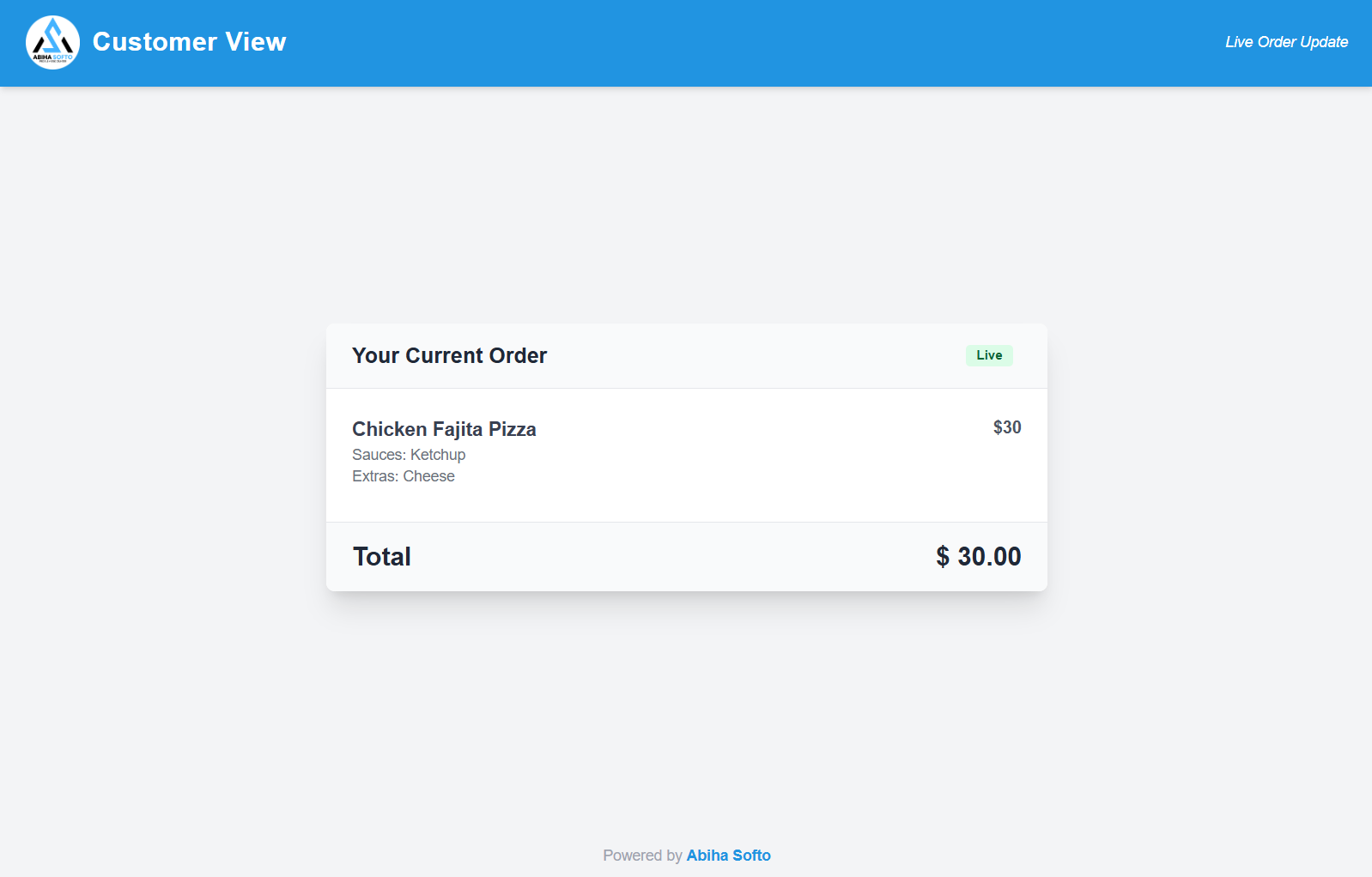Click the word 'Update' in the header
Viewport: 1372px width, 877px height.
pos(1324,42)
